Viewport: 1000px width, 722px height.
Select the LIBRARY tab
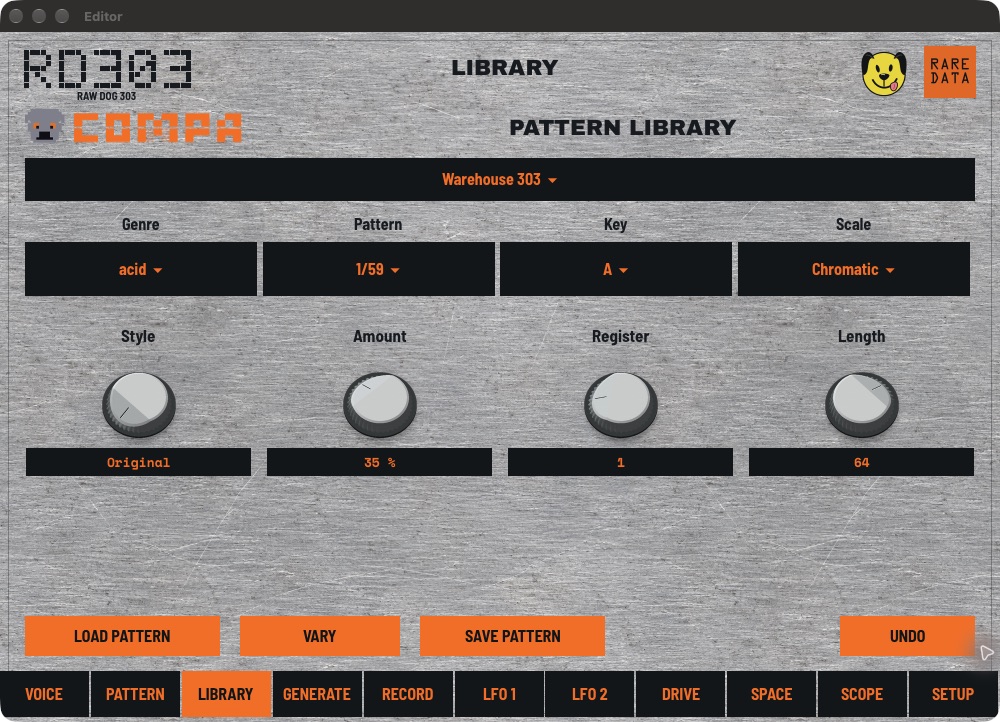coord(226,694)
